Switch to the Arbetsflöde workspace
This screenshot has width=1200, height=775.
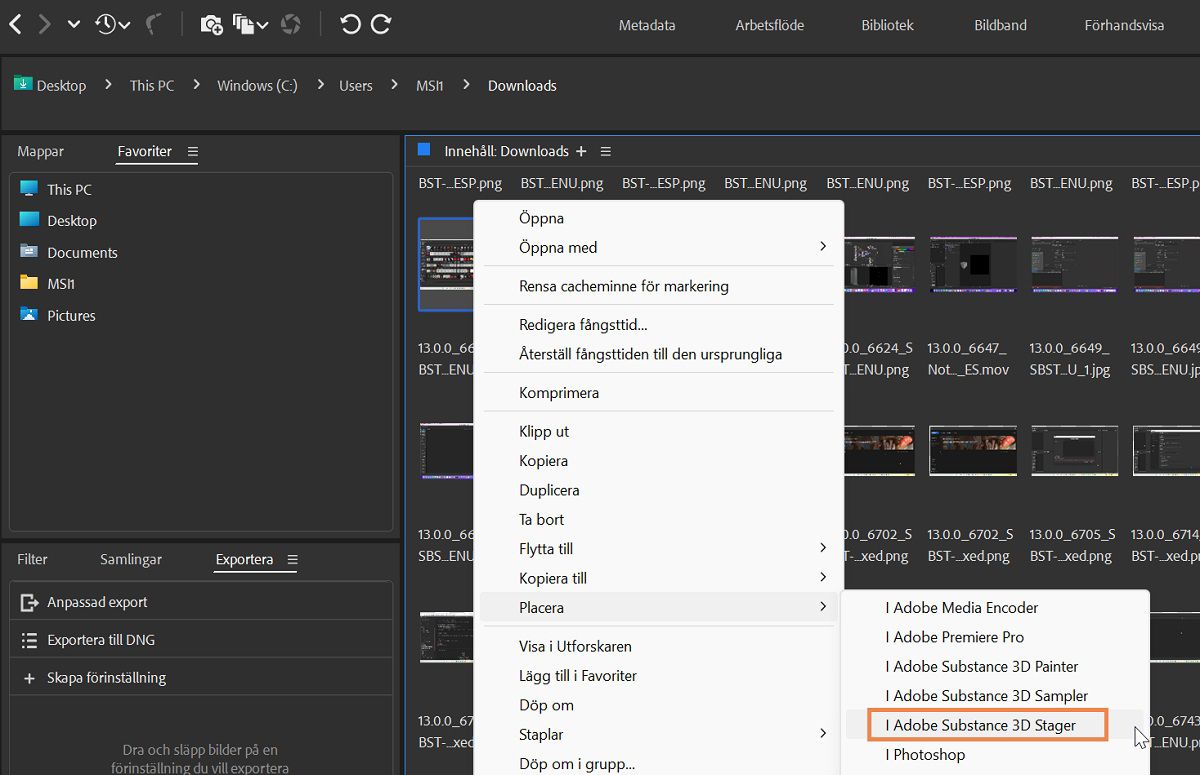769,25
